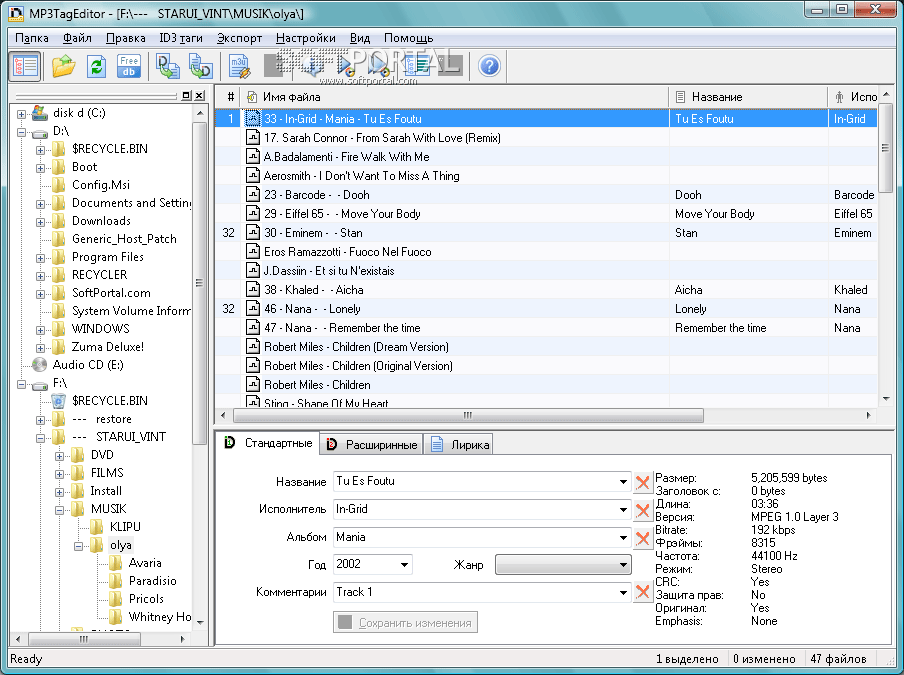Open the Настройки menu
The image size is (904, 675).
click(x=306, y=38)
